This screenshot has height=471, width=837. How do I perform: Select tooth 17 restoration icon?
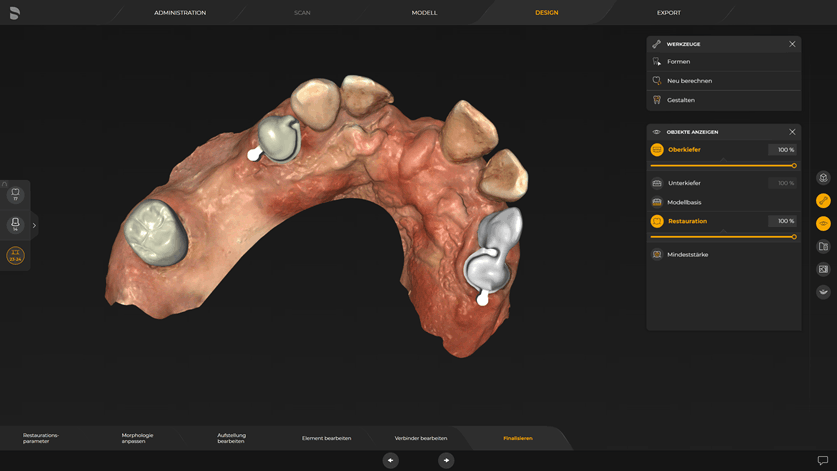[x=15, y=194]
